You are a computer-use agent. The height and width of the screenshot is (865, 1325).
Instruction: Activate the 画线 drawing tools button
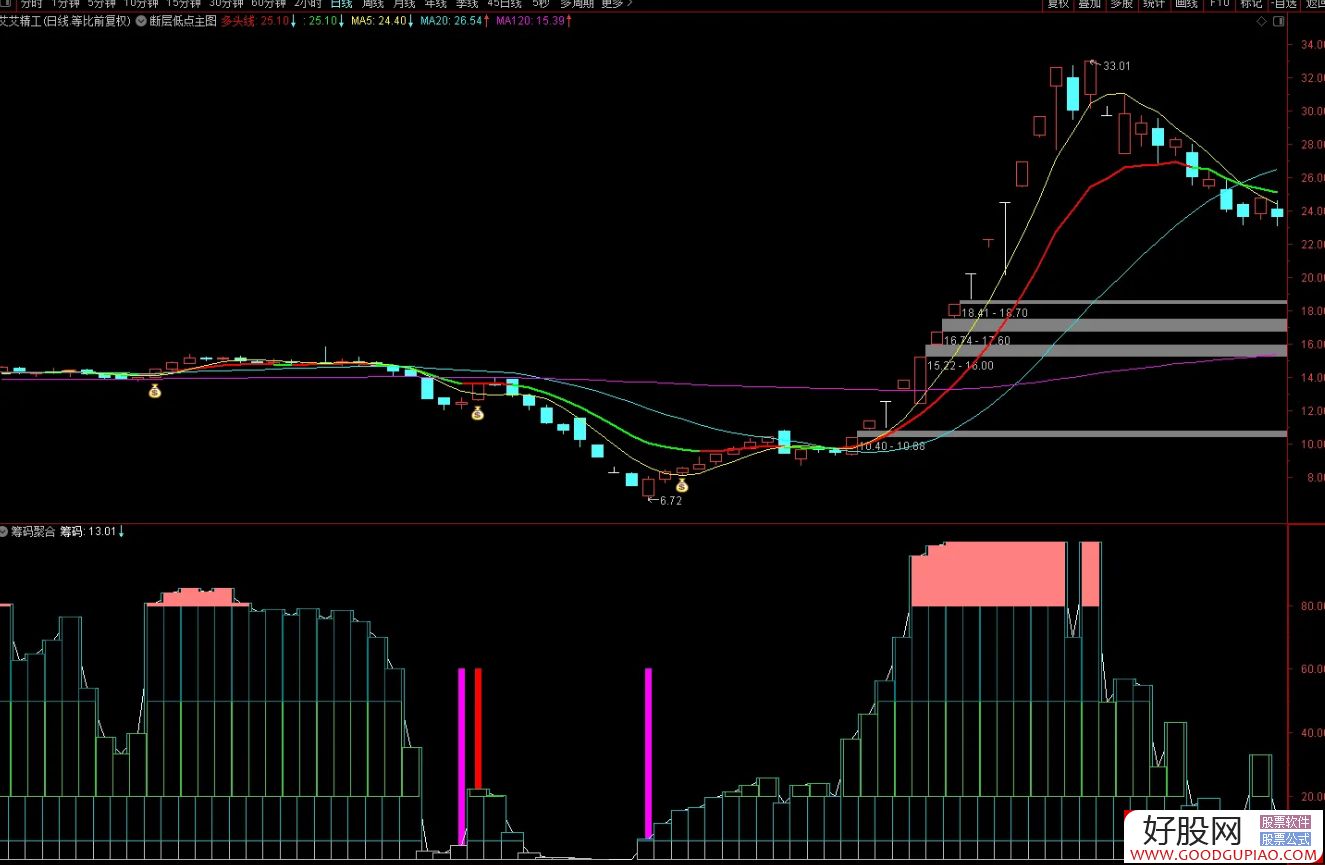click(x=1186, y=4)
